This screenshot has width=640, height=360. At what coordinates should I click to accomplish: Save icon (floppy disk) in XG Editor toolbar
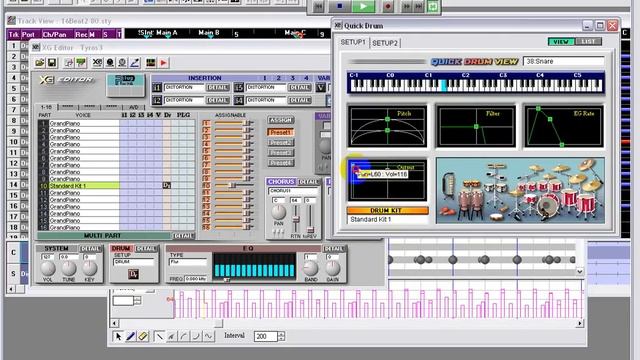point(52,62)
